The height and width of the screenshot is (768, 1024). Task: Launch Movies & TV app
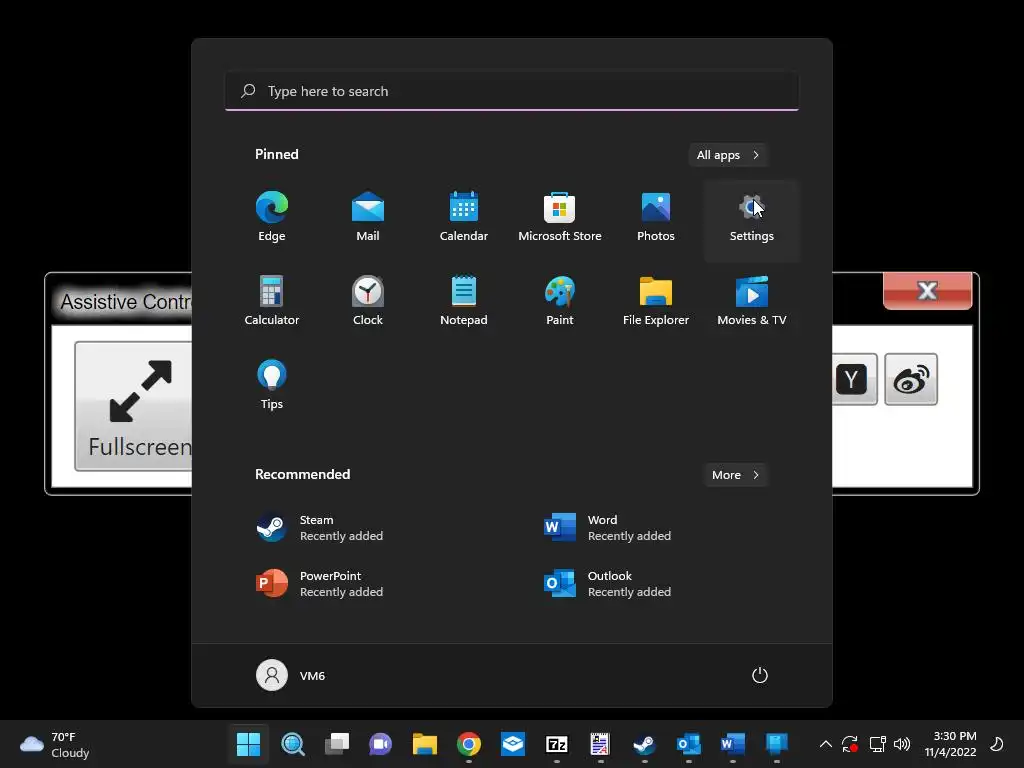(752, 301)
